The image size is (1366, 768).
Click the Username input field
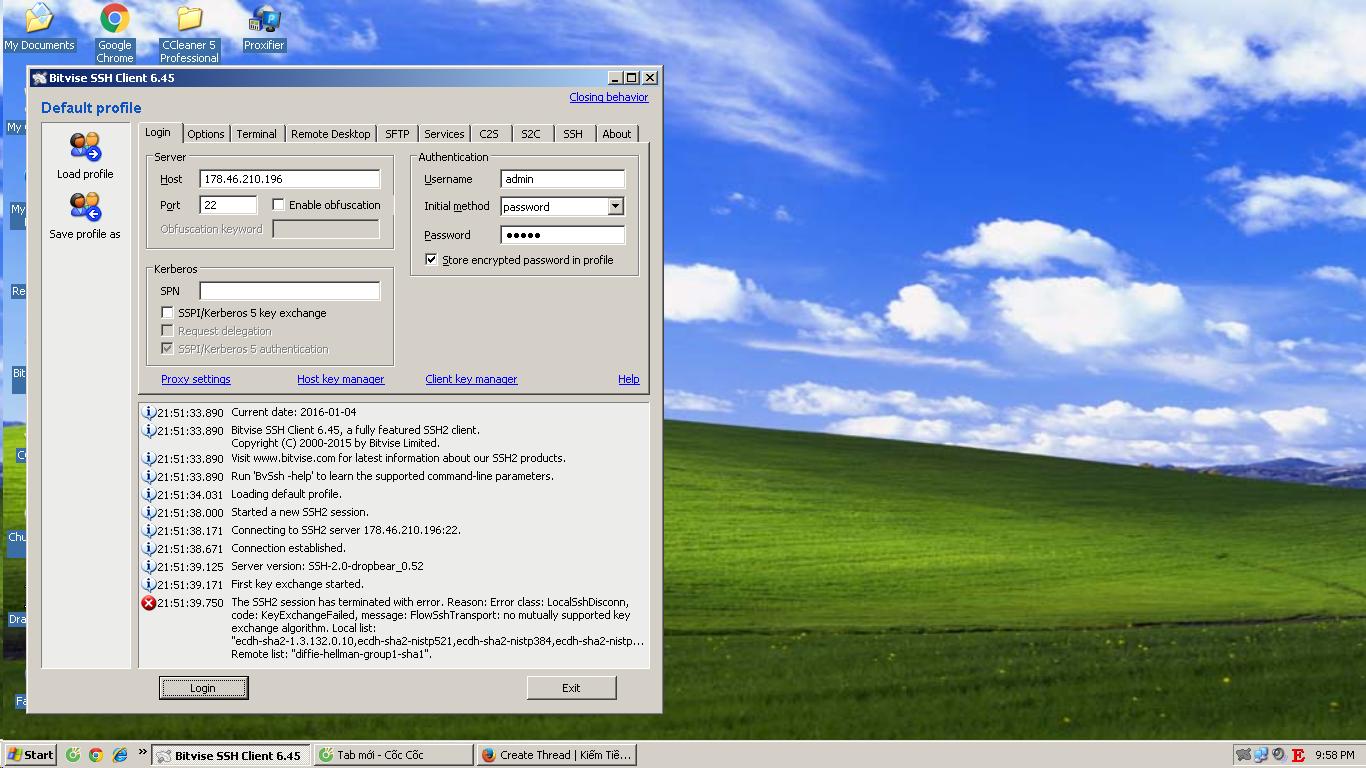click(x=563, y=179)
